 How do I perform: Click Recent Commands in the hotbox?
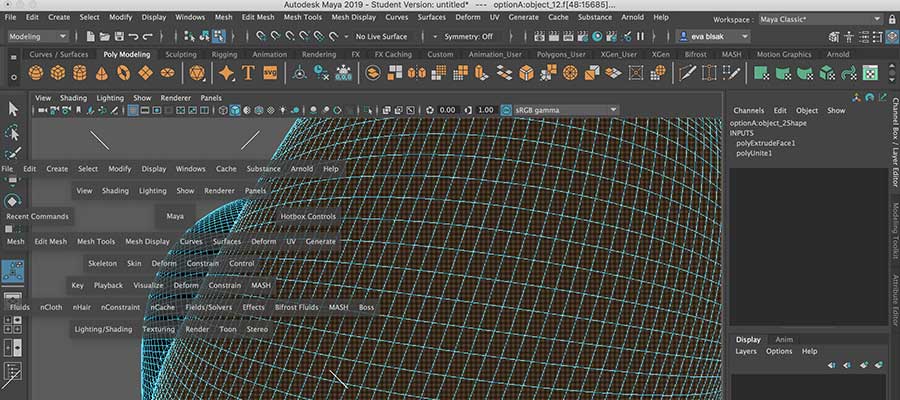pyautogui.click(x=37, y=216)
